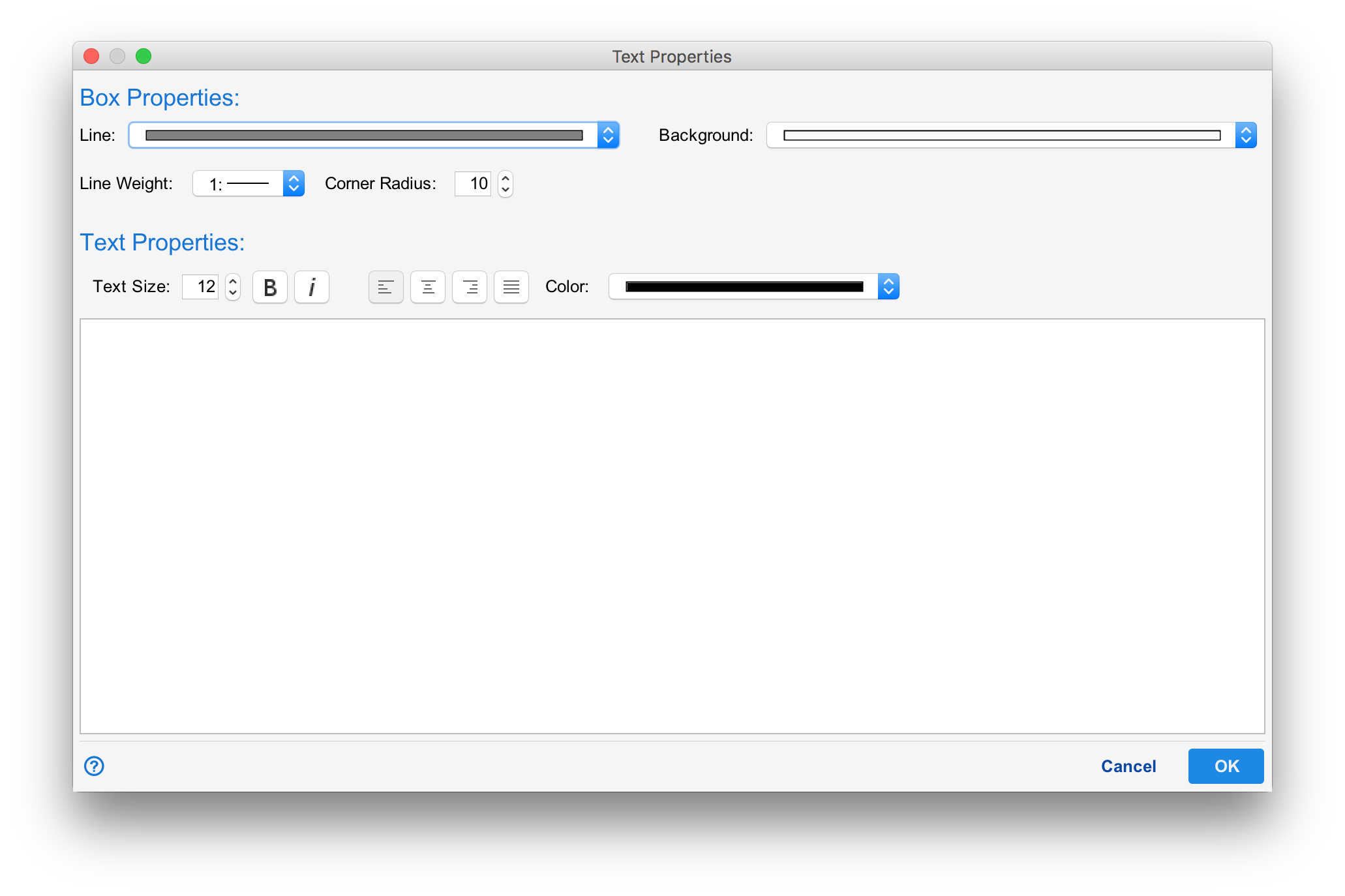This screenshot has width=1345, height=896.
Task: Click the green zoom traffic-light icon
Action: click(144, 56)
